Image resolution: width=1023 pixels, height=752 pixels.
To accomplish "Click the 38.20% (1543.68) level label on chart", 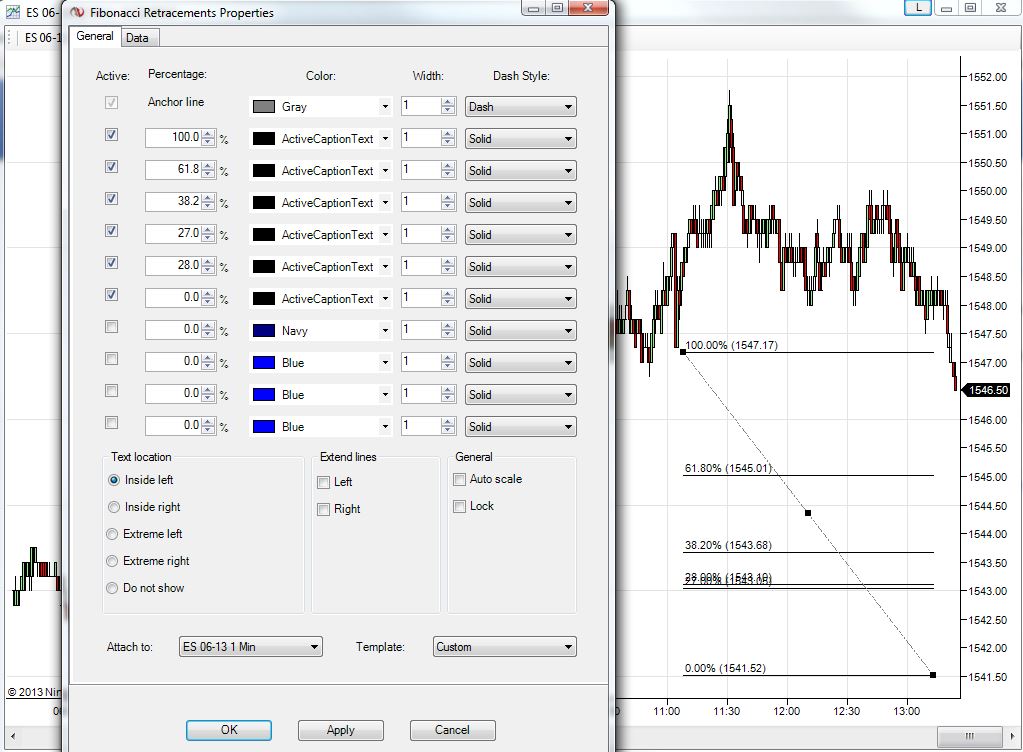I will (x=728, y=545).
